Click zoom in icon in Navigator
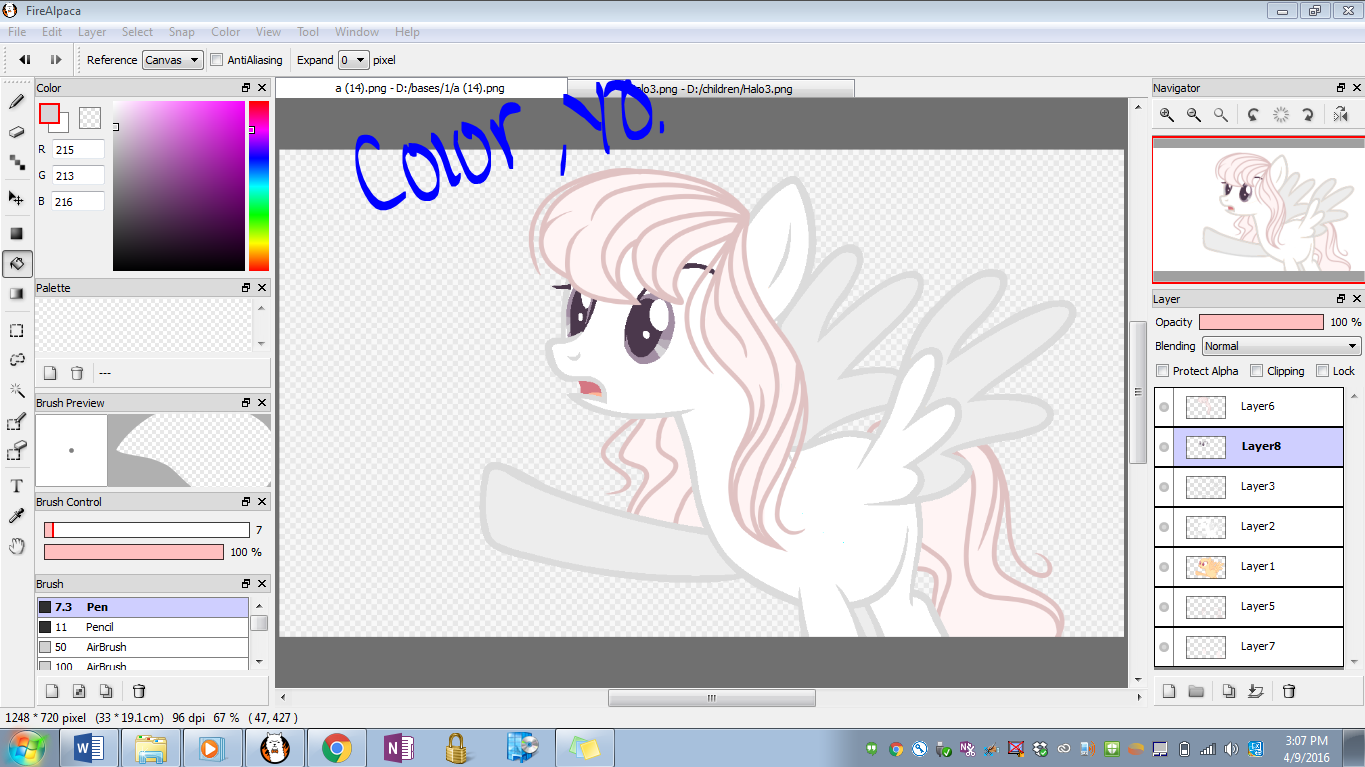The width and height of the screenshot is (1365, 767). 1167,115
